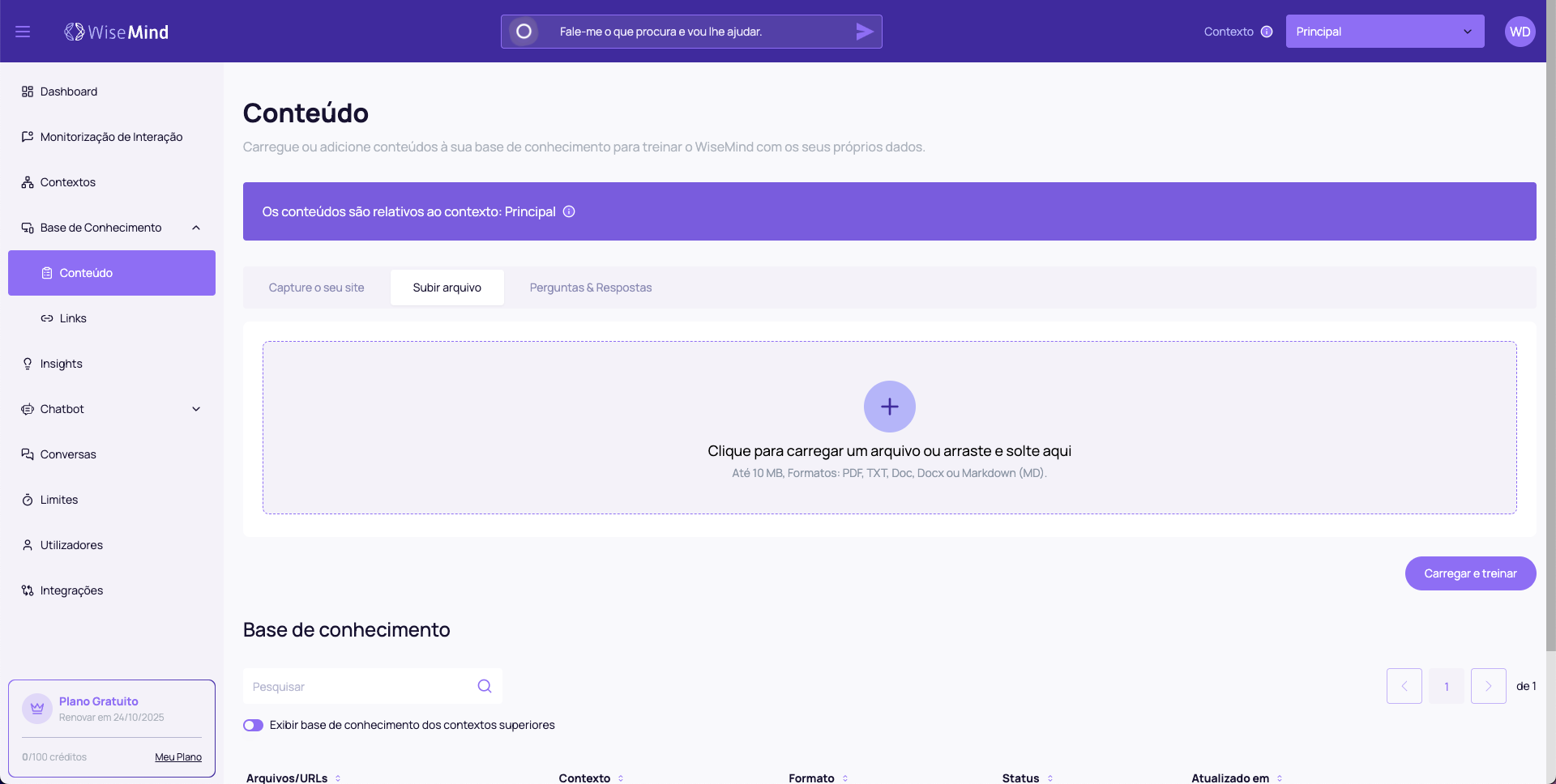This screenshot has width=1556, height=784.
Task: Click the info icon in the purple banner
Action: [x=569, y=211]
